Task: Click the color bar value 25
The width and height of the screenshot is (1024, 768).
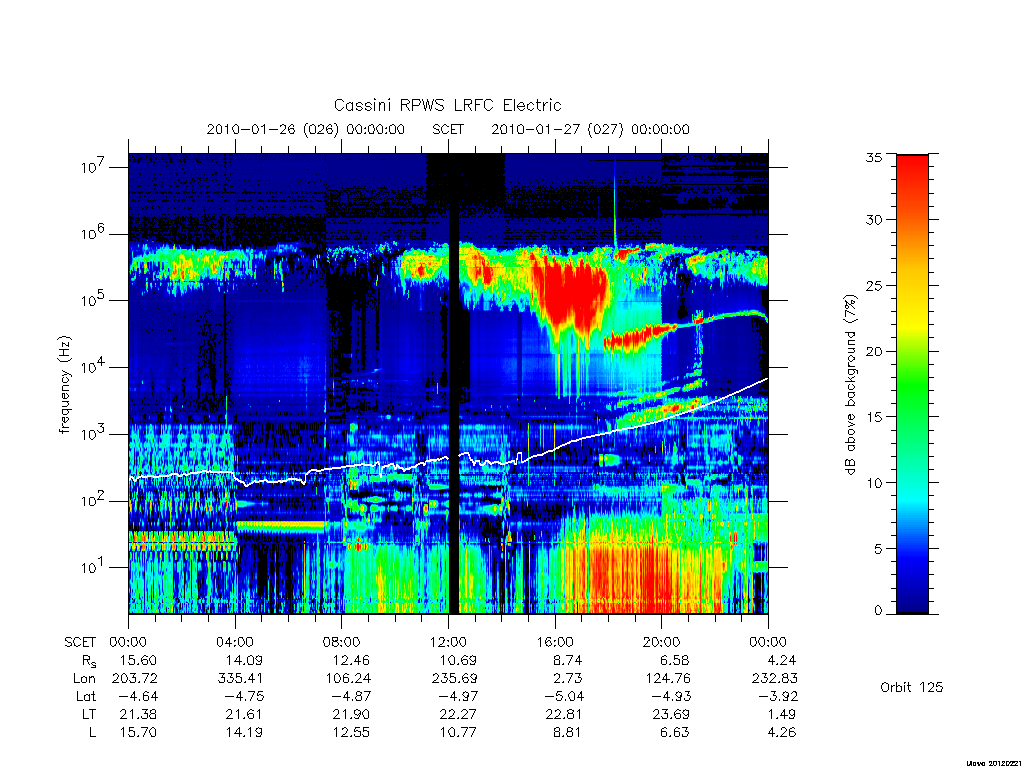Action: click(x=874, y=285)
